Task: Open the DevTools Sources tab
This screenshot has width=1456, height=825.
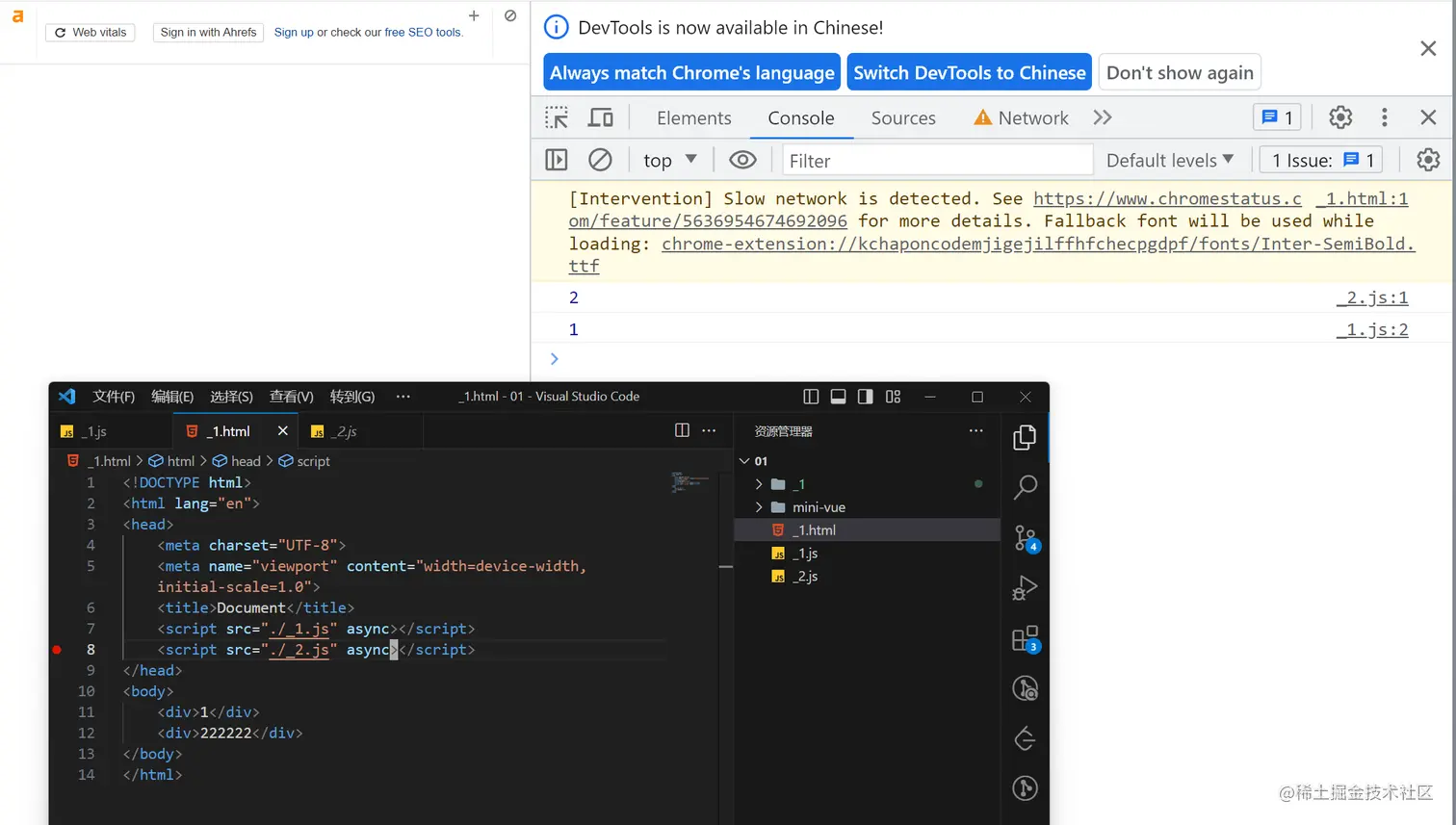Action: (x=903, y=117)
